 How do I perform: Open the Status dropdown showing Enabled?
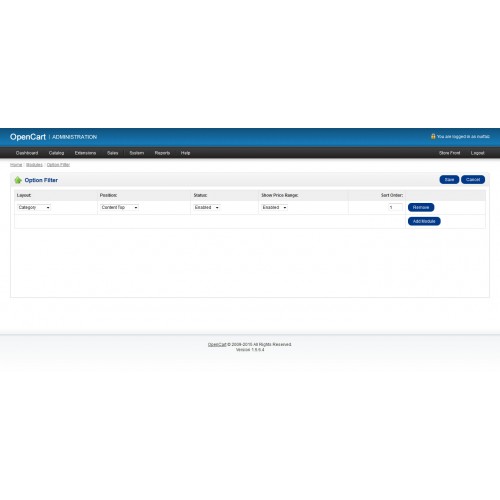[x=207, y=207]
